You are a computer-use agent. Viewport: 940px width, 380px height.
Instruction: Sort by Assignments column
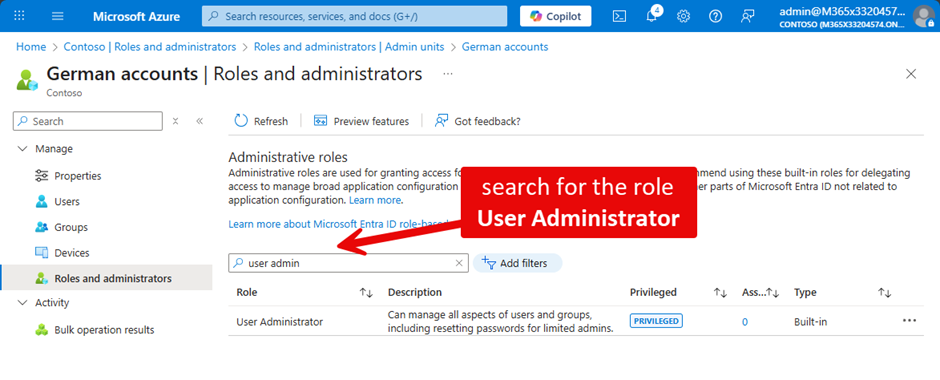pyautogui.click(x=773, y=292)
